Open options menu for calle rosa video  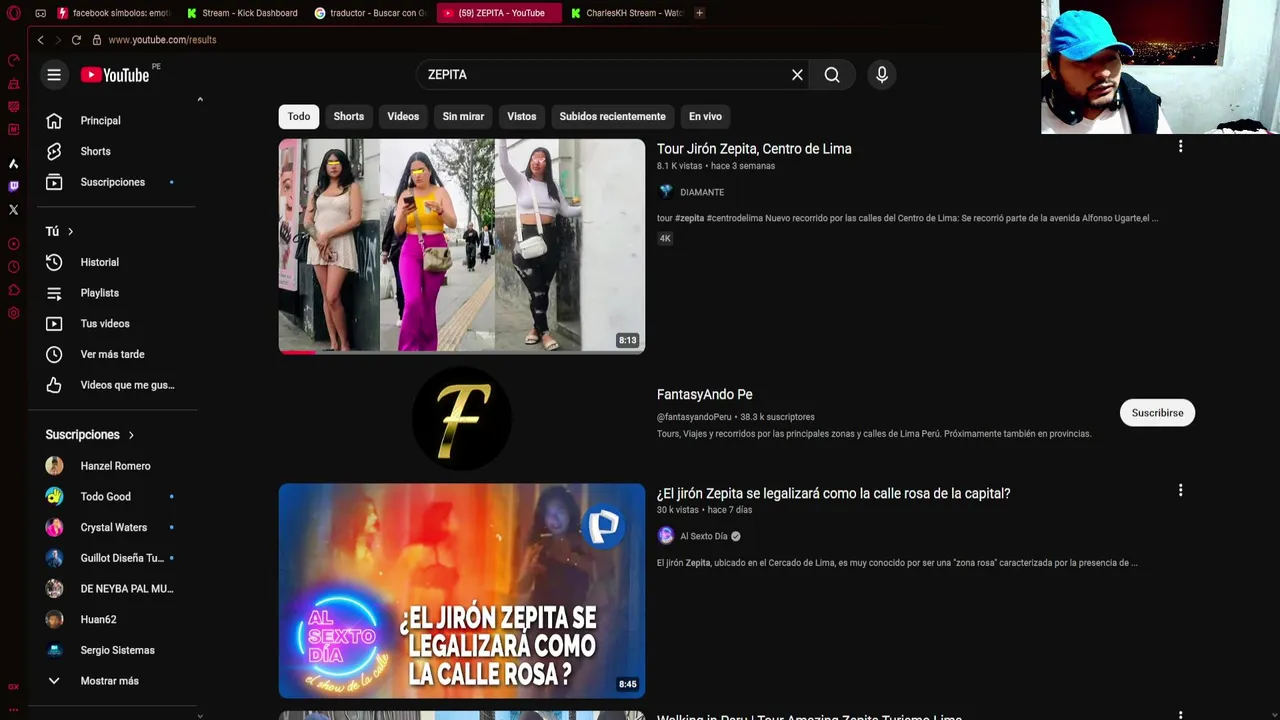click(x=1180, y=490)
